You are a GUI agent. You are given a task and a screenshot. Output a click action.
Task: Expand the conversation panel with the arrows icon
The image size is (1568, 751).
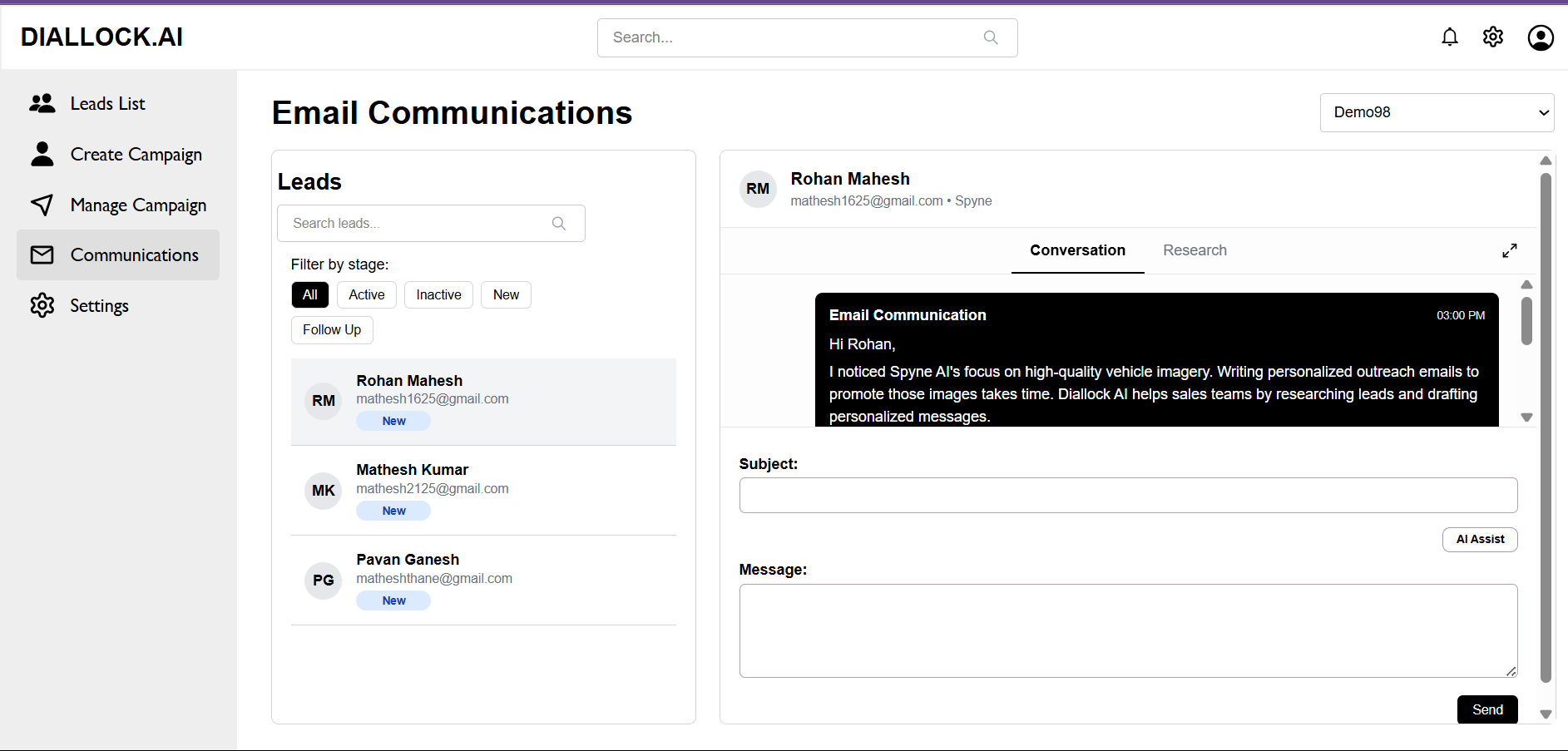[x=1510, y=250]
